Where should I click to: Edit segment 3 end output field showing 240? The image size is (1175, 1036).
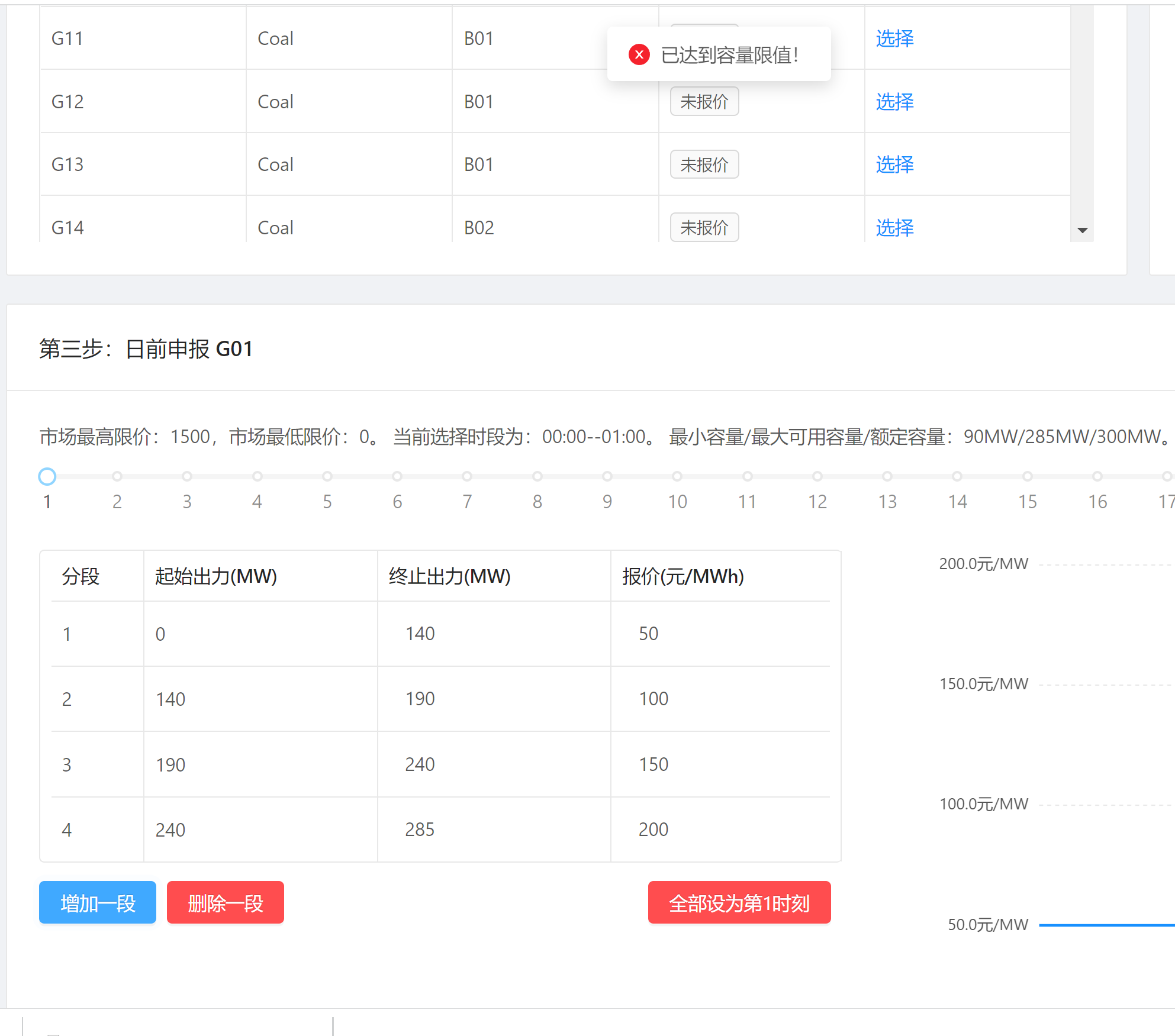(494, 764)
